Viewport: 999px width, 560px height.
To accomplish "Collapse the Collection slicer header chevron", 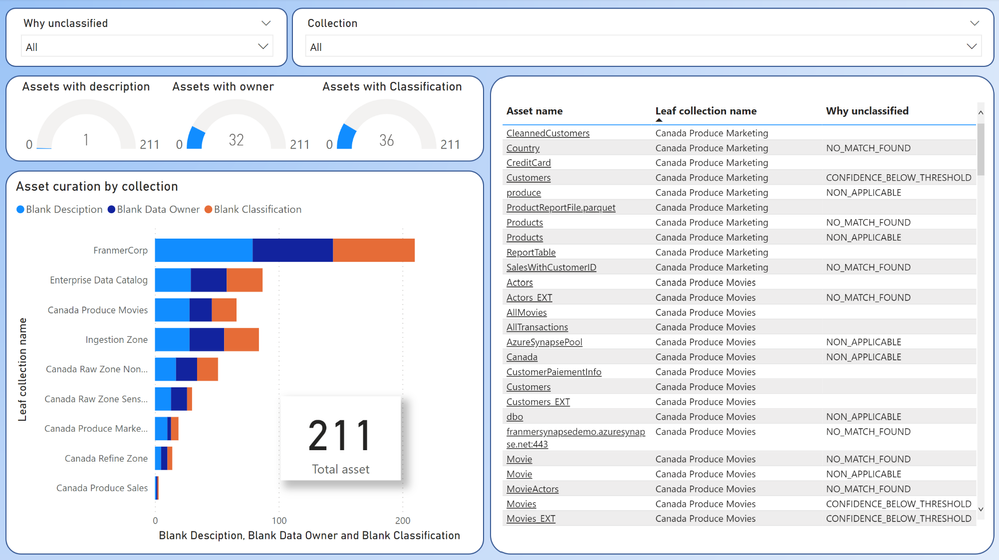I will [974, 23].
